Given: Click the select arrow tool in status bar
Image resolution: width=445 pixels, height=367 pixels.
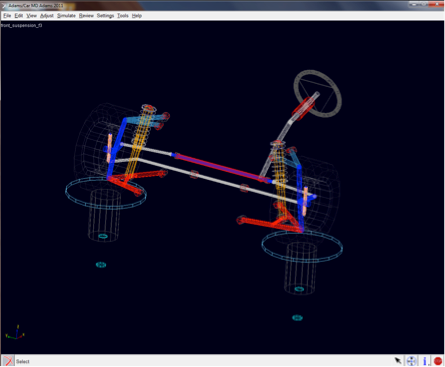Looking at the screenshot, I should 398,361.
